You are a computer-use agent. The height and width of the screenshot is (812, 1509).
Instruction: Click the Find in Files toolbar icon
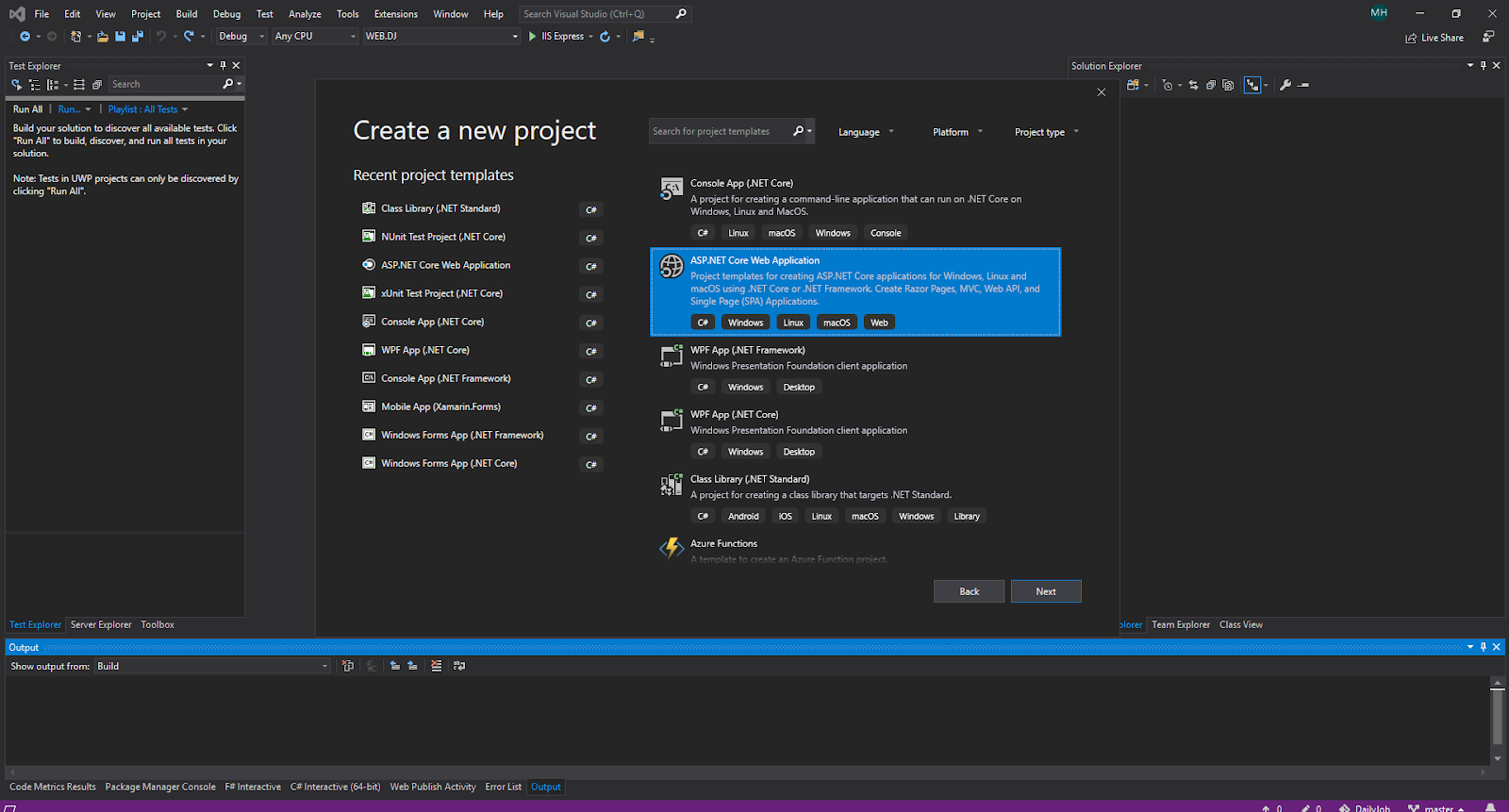click(638, 36)
